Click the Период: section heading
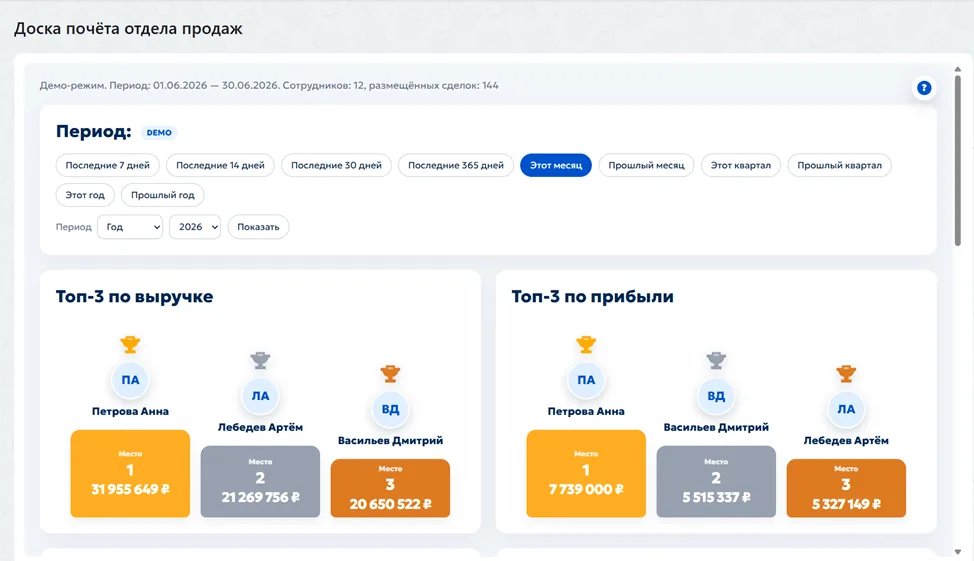 point(94,132)
